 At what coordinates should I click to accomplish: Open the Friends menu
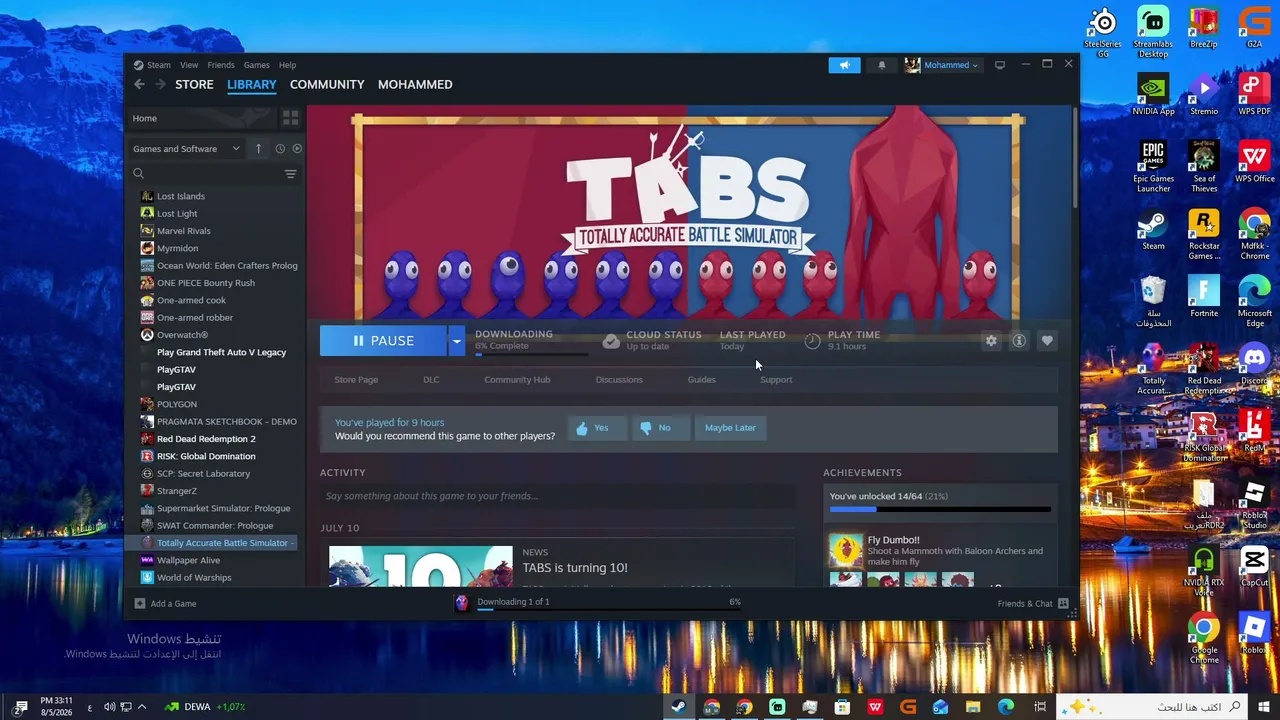(x=221, y=65)
